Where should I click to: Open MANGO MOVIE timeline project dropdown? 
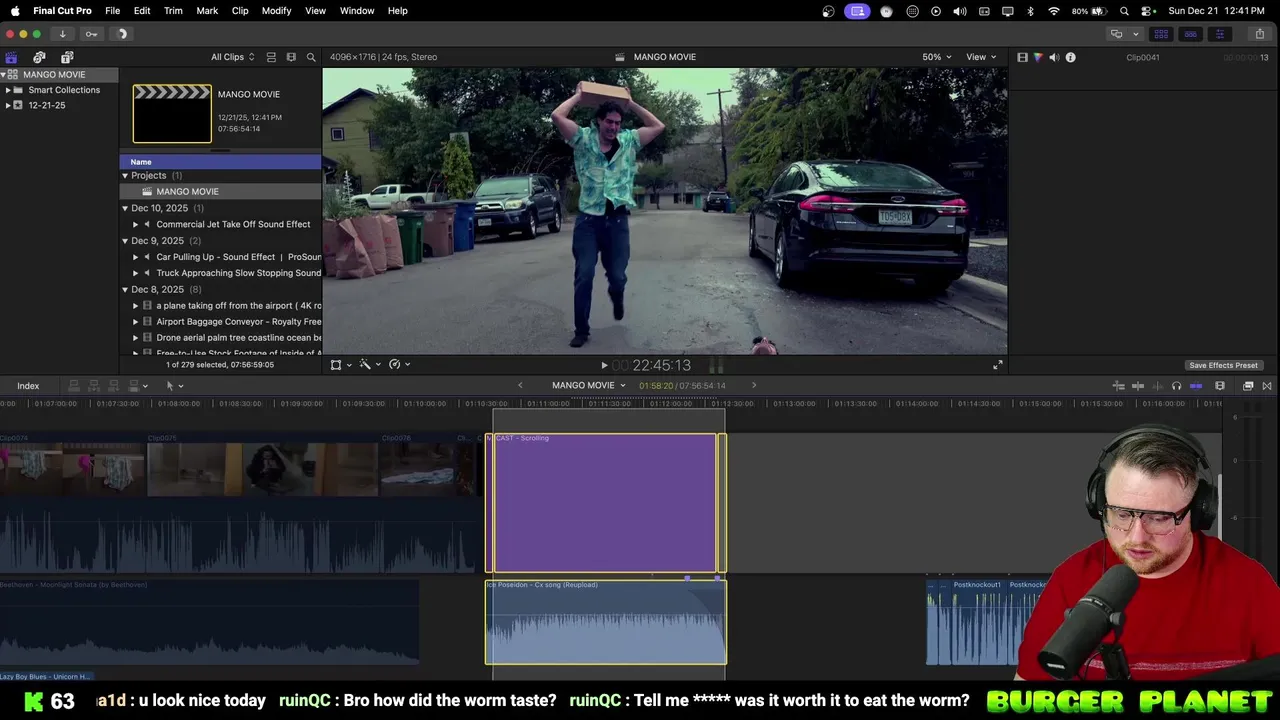tap(588, 386)
